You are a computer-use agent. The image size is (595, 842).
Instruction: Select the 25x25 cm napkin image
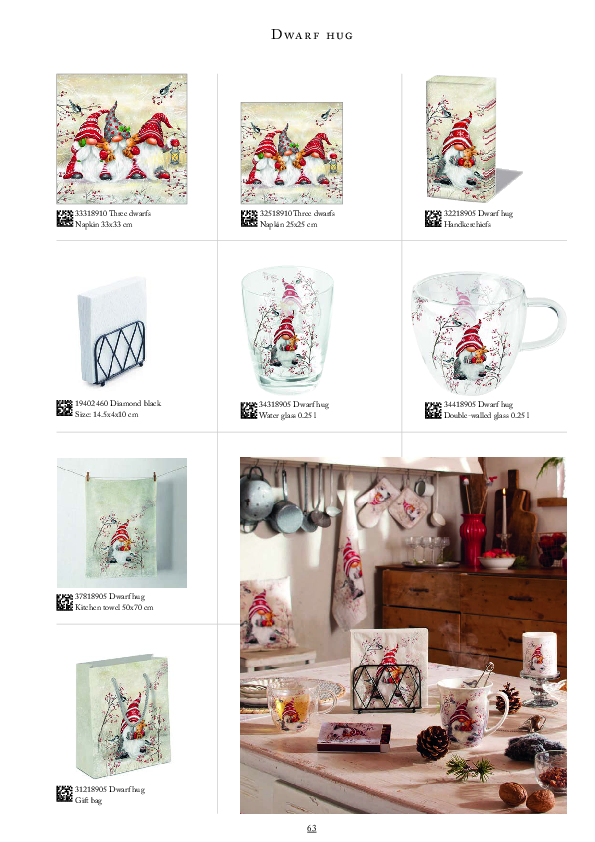292,153
